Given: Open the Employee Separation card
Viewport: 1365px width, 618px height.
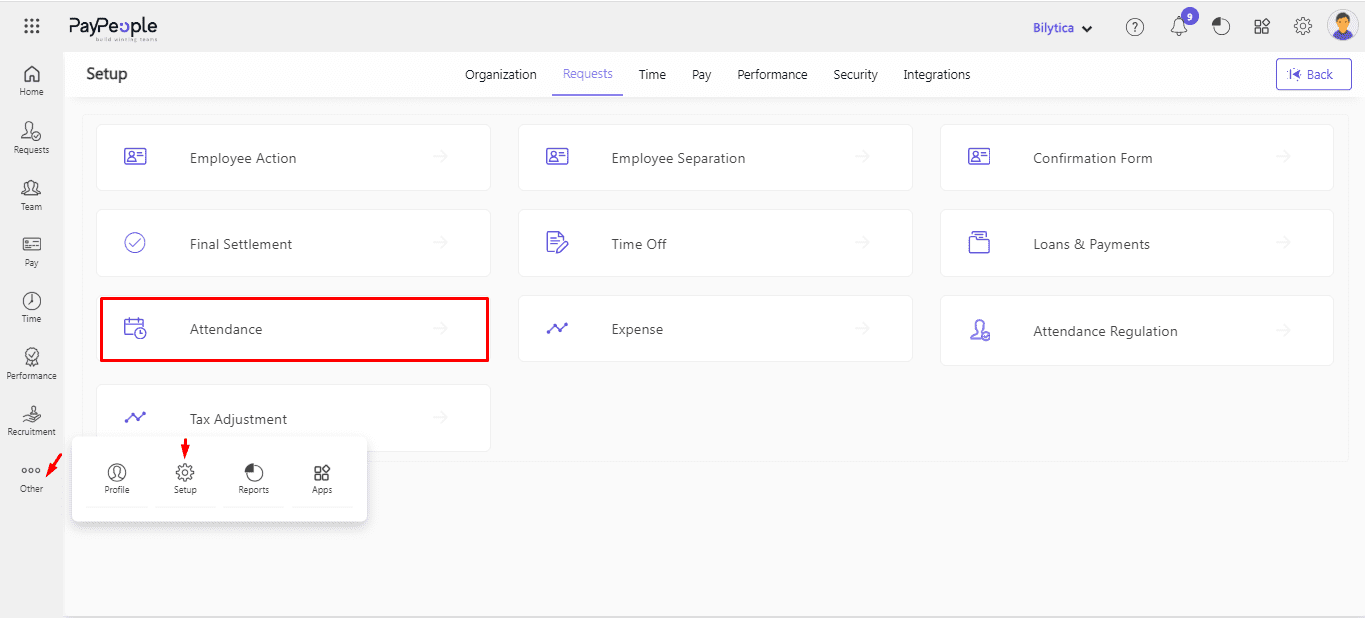Looking at the screenshot, I should (714, 158).
